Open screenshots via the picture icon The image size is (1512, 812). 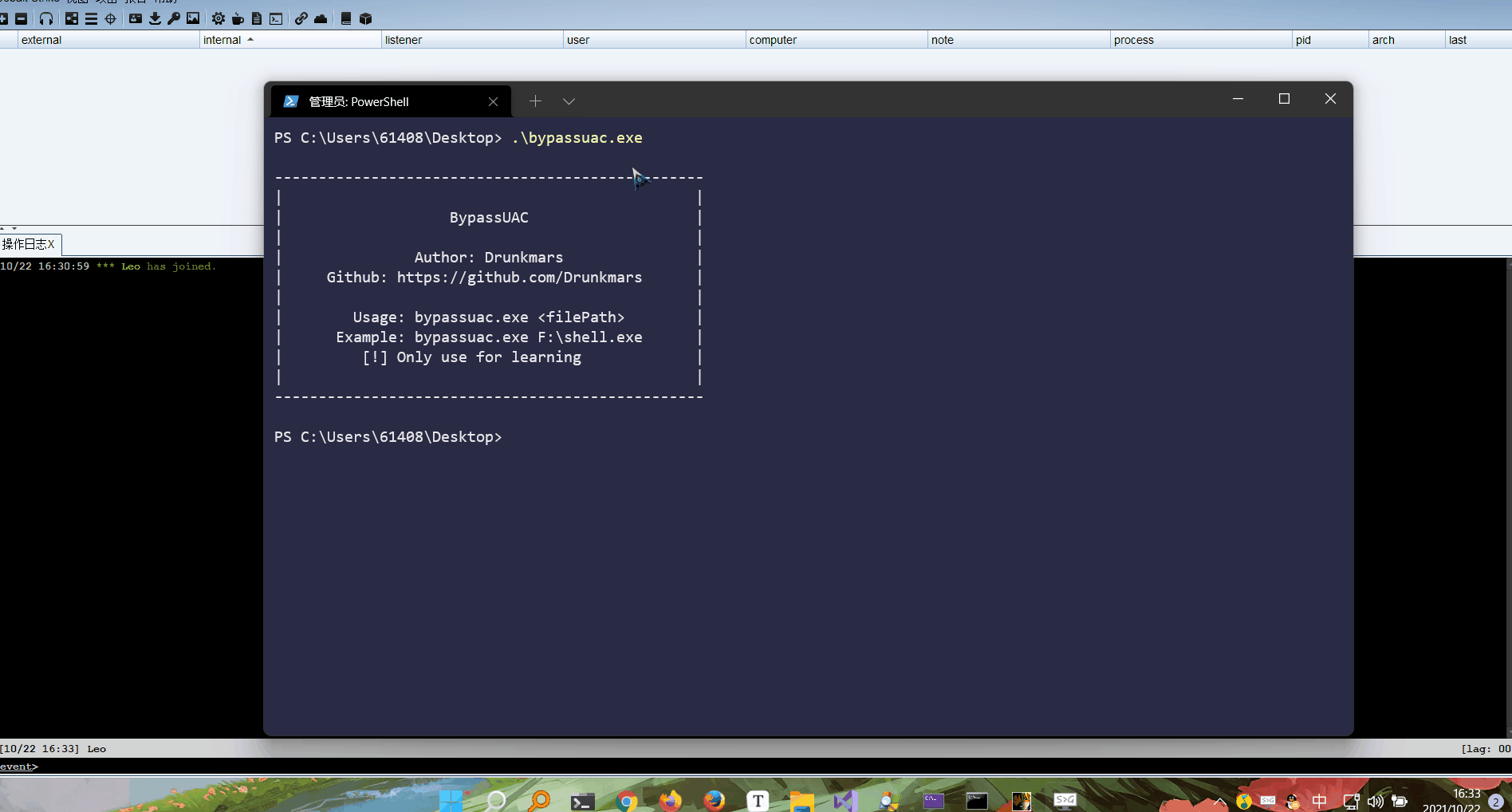[x=193, y=18]
